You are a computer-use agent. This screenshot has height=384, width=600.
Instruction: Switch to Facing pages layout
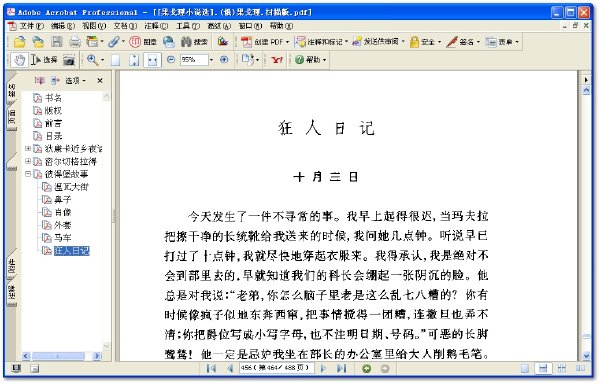pos(580,368)
